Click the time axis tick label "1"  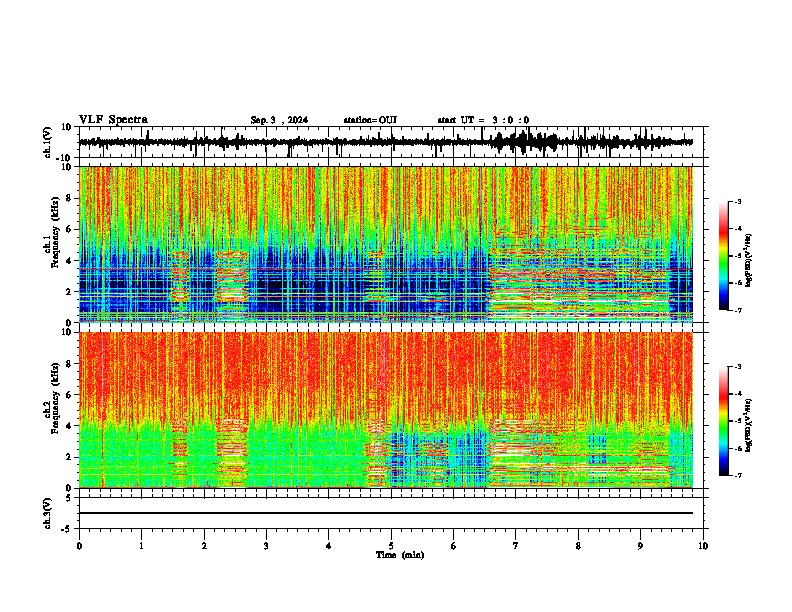tap(141, 546)
